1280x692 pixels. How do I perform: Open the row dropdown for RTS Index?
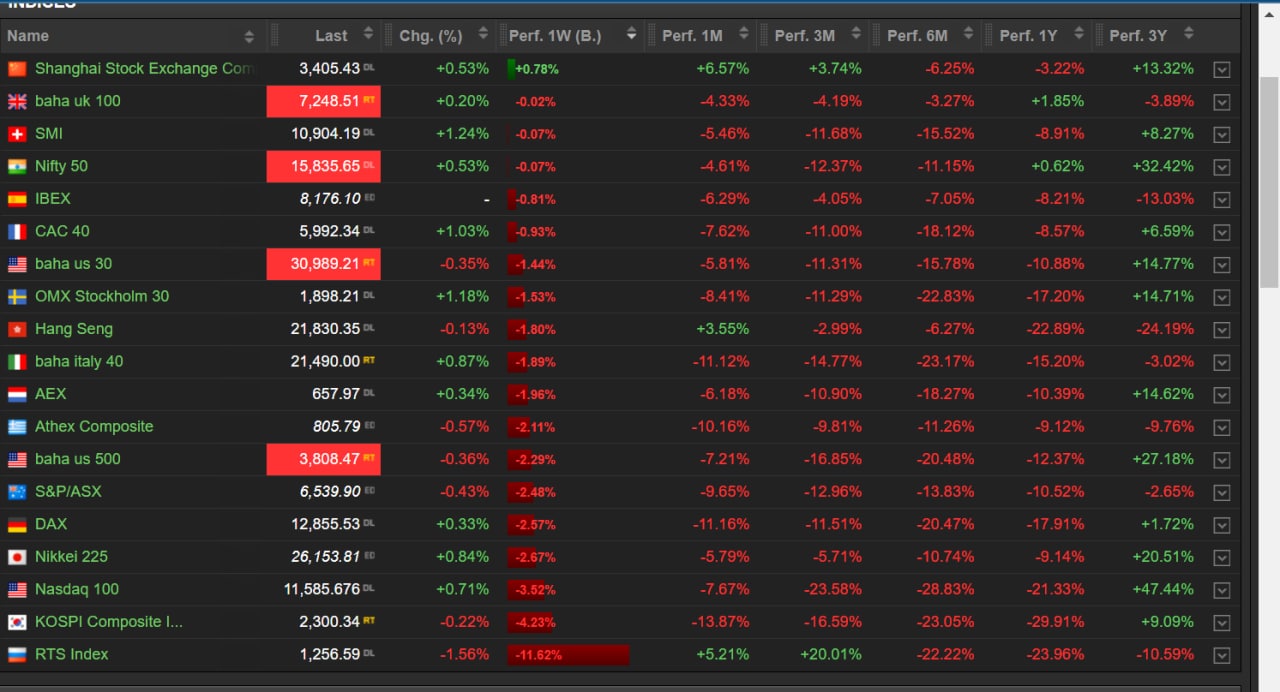1221,655
